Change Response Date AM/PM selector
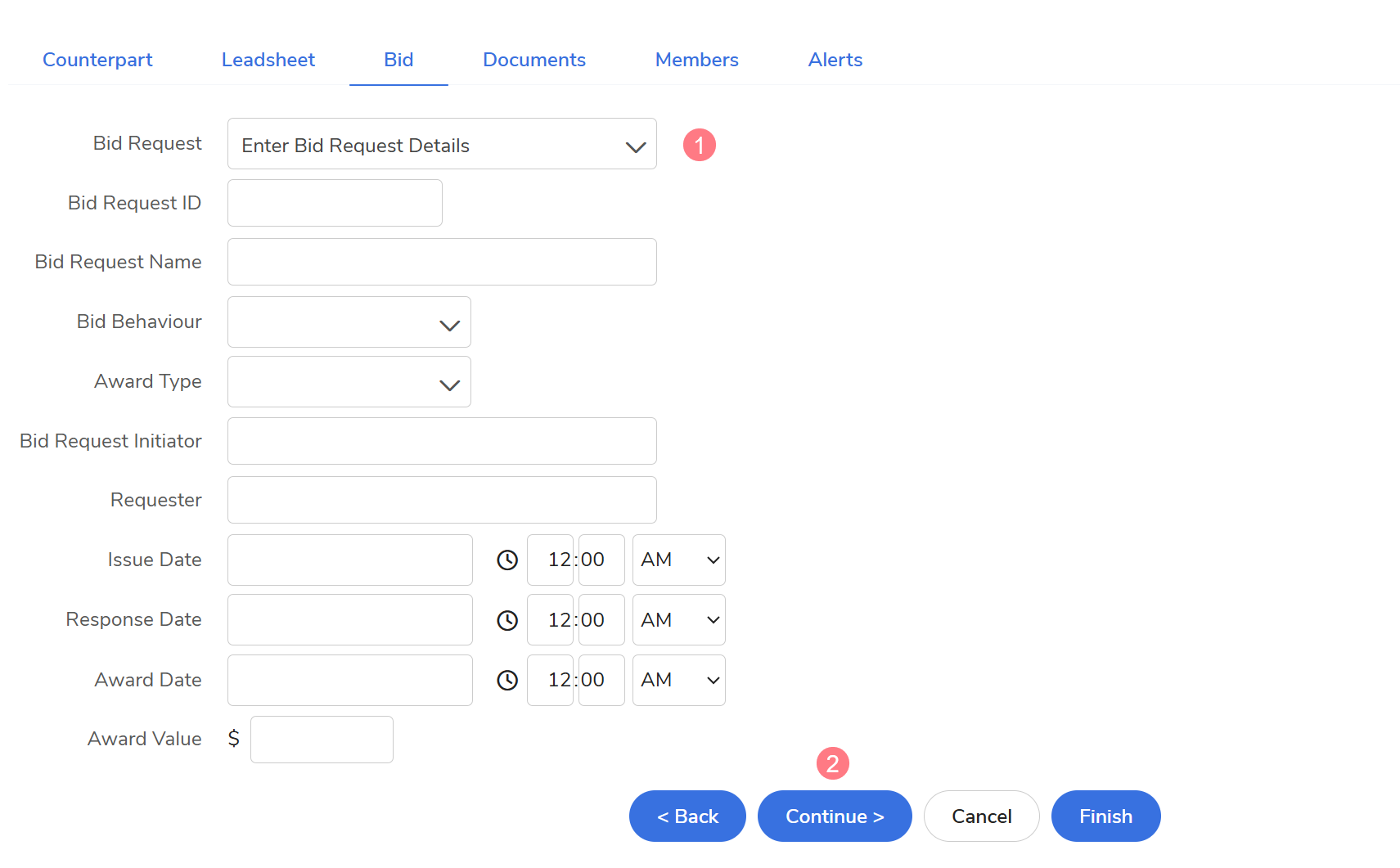 [679, 620]
